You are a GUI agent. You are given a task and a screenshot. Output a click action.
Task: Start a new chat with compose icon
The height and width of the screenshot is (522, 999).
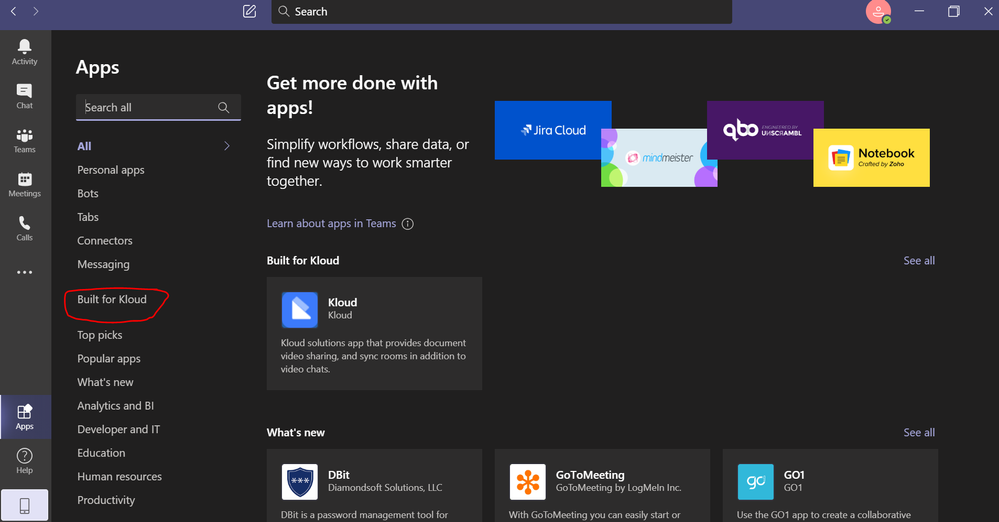coord(249,11)
